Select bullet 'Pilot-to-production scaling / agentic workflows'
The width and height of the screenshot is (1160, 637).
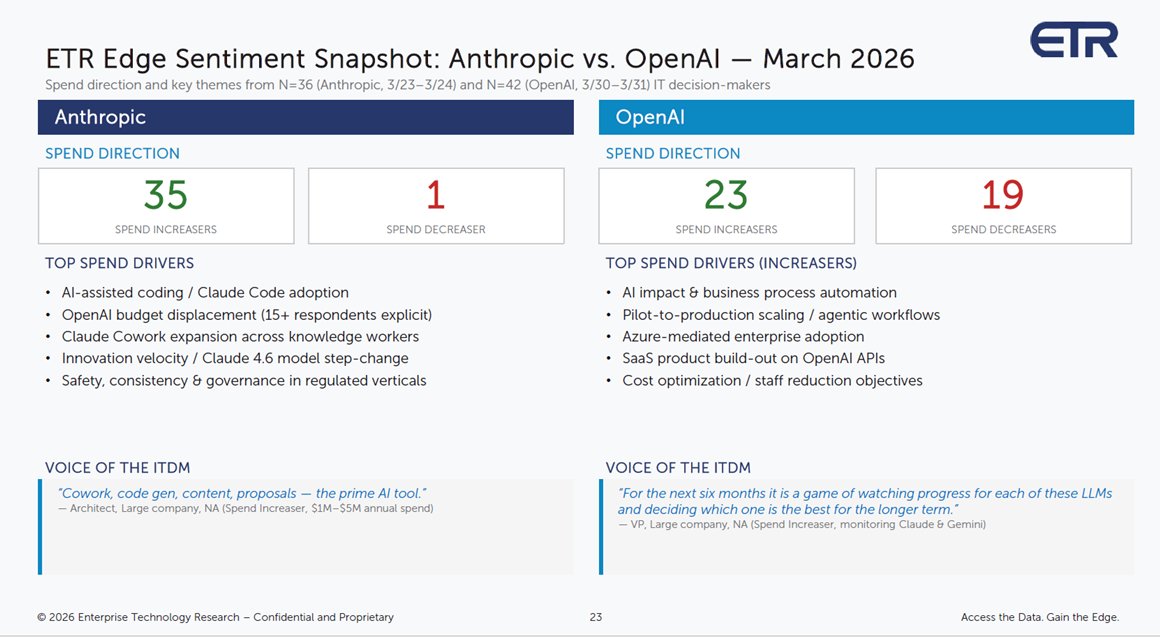tap(780, 315)
